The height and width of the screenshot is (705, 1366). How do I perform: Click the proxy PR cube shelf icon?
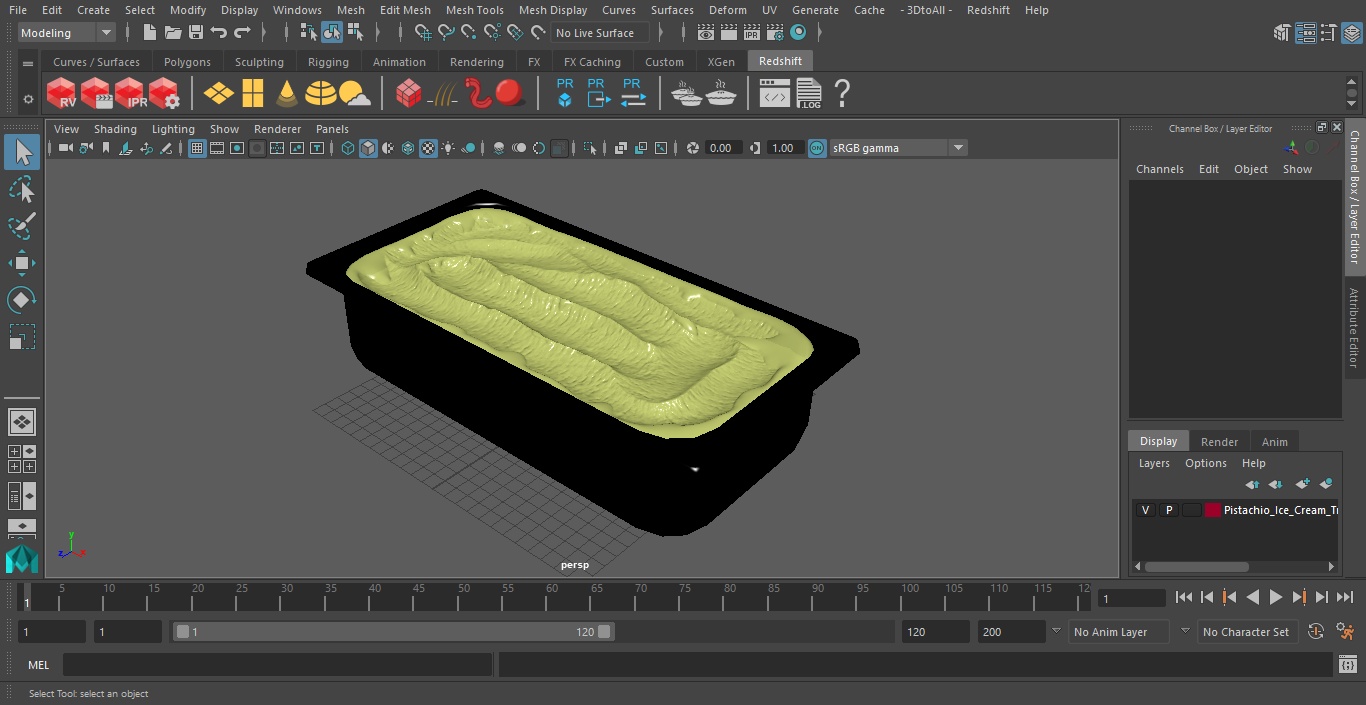565,94
